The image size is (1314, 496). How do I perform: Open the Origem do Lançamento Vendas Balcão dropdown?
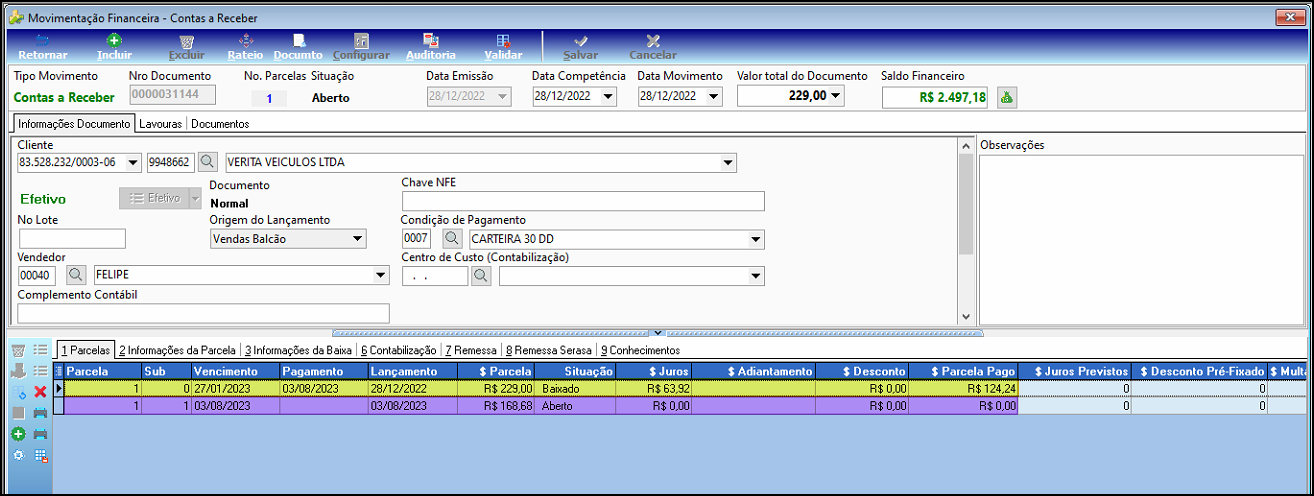pos(358,239)
